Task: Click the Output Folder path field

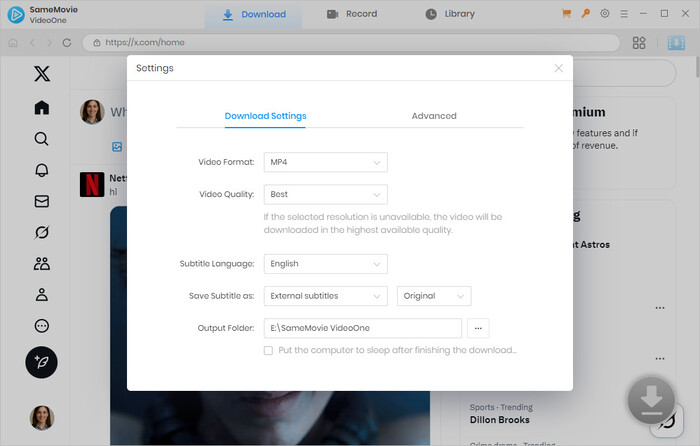Action: (x=362, y=328)
